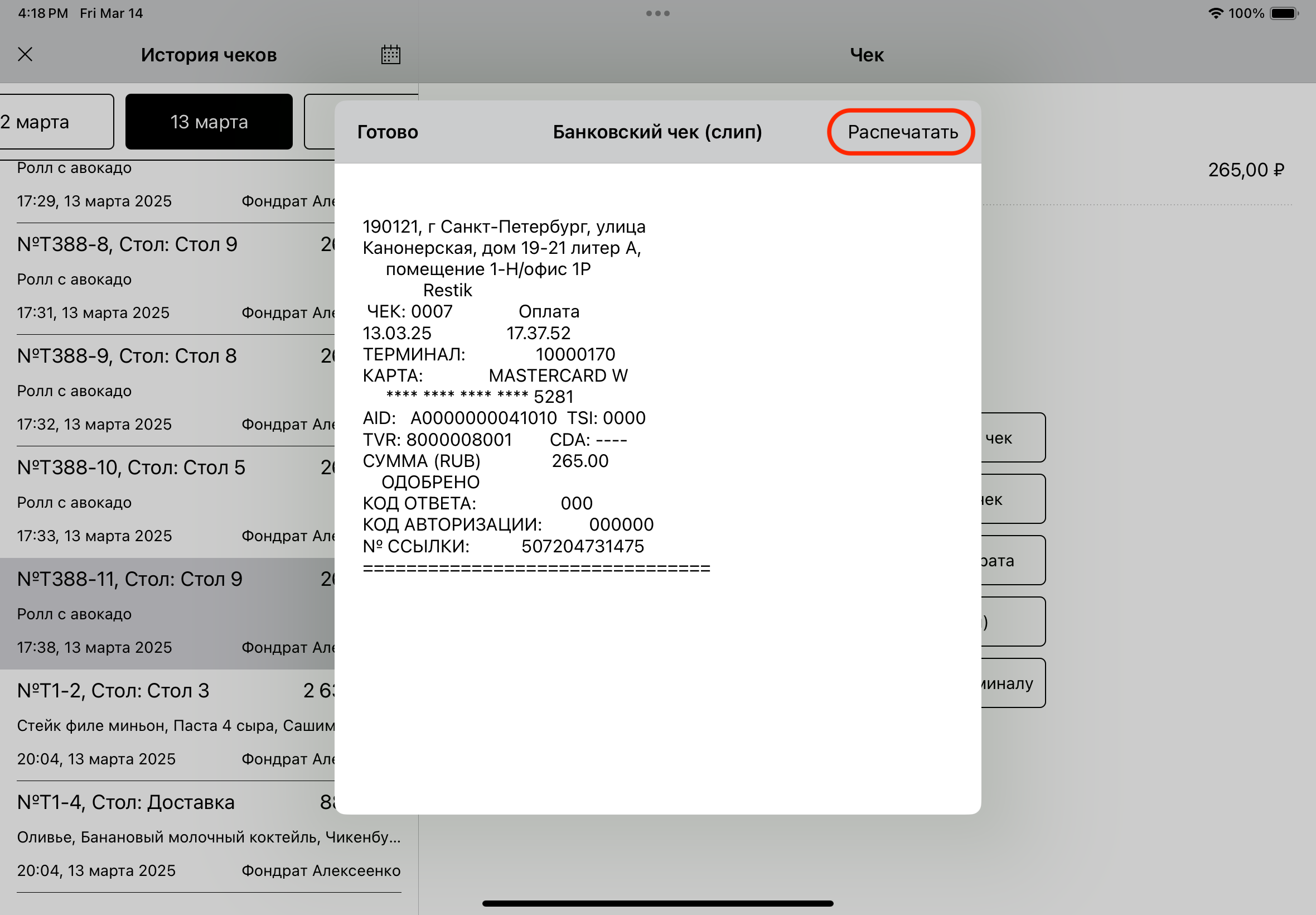Tap Готово to dismiss the slip
The width and height of the screenshot is (1316, 915).
point(388,132)
